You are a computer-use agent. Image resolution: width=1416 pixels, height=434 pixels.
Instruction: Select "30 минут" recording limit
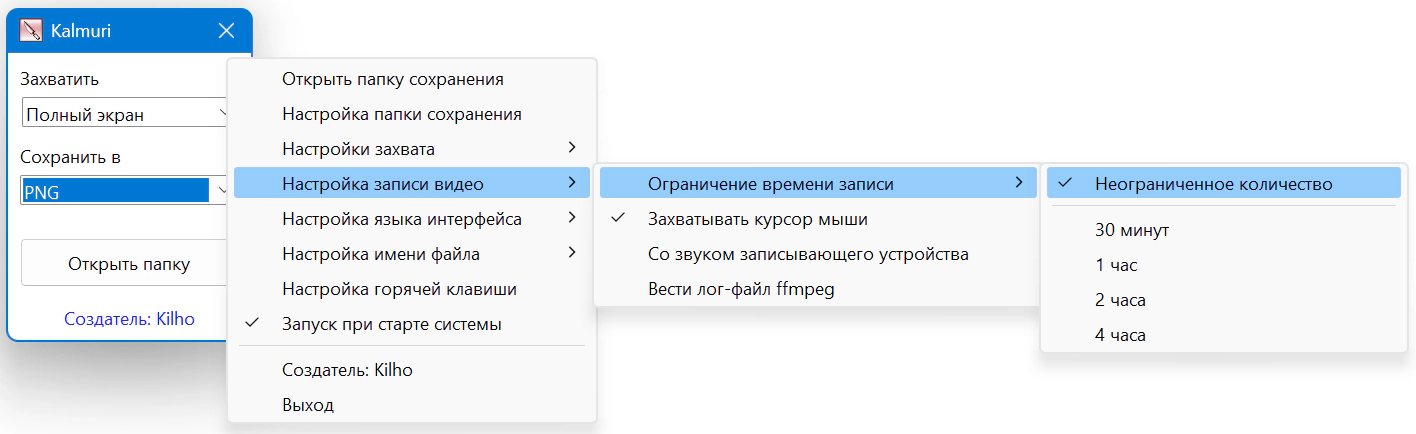(x=1132, y=229)
